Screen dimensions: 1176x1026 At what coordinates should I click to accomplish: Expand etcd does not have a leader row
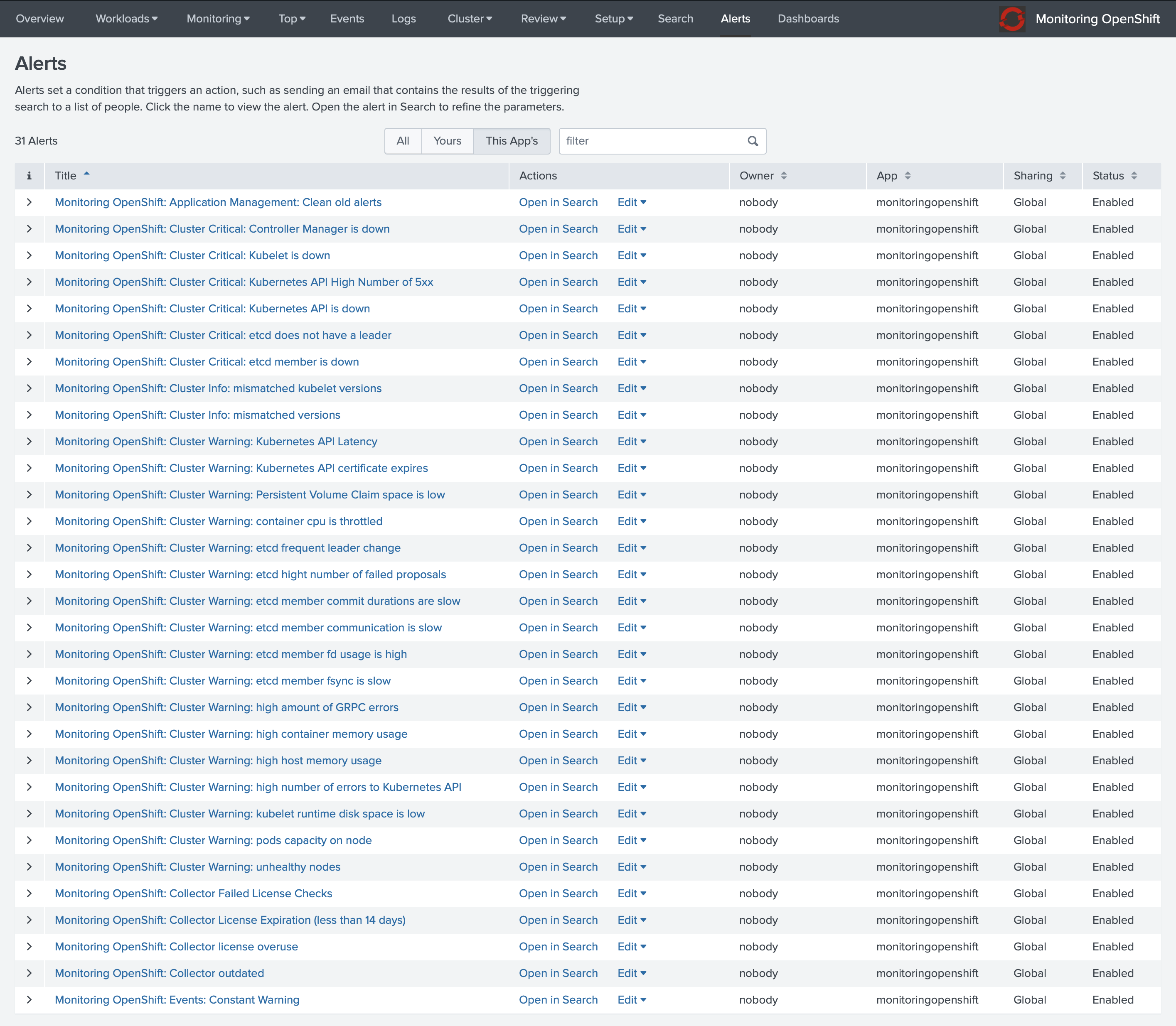click(x=29, y=335)
